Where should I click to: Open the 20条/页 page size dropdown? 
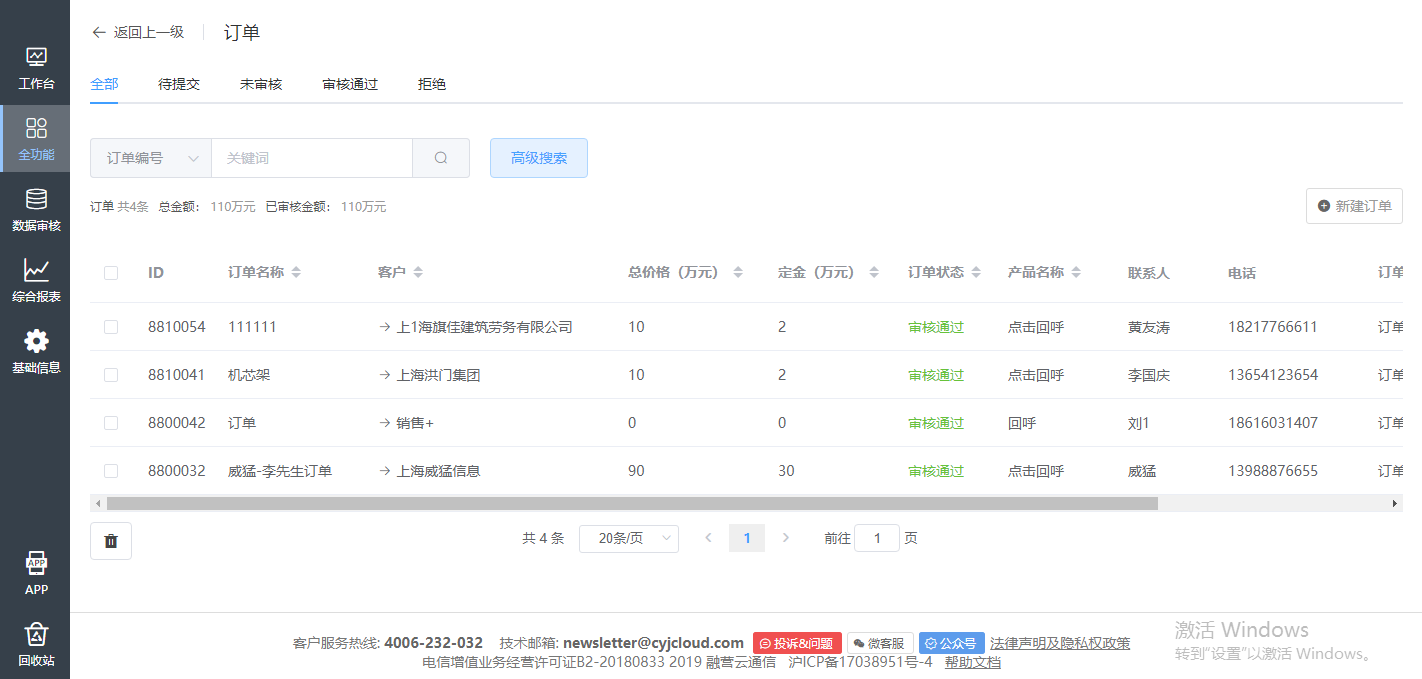click(x=629, y=539)
